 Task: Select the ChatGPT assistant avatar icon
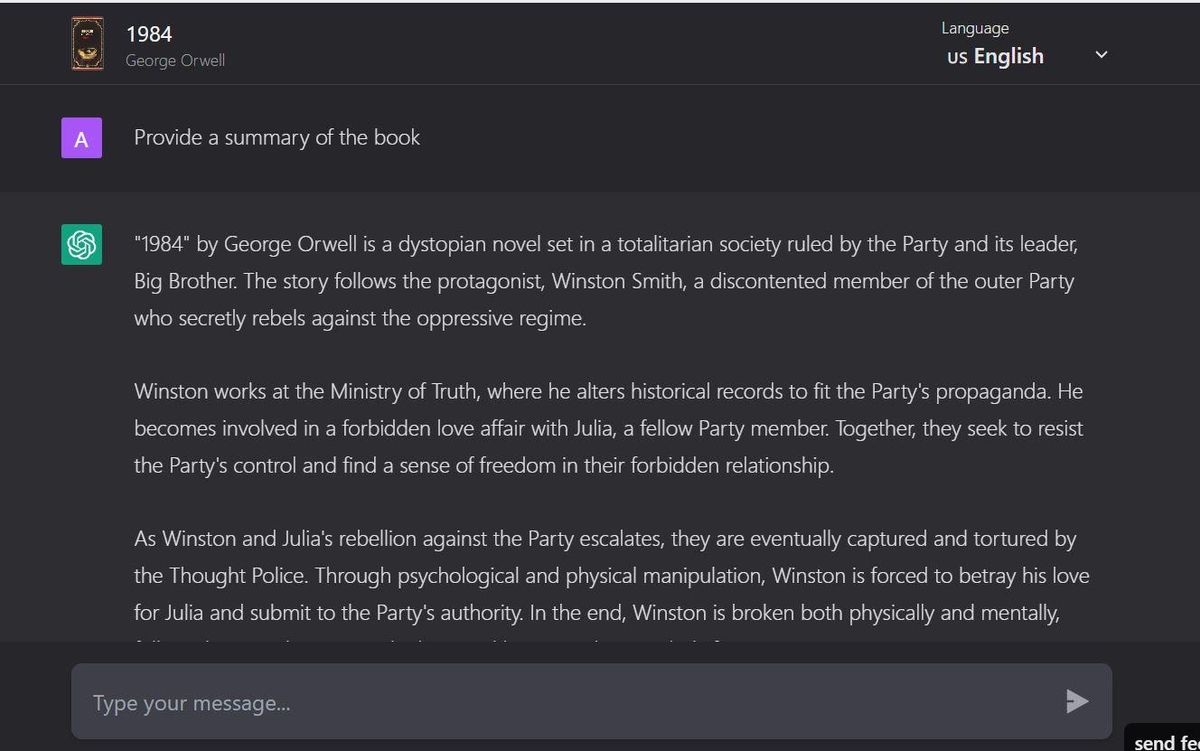pyautogui.click(x=81, y=244)
